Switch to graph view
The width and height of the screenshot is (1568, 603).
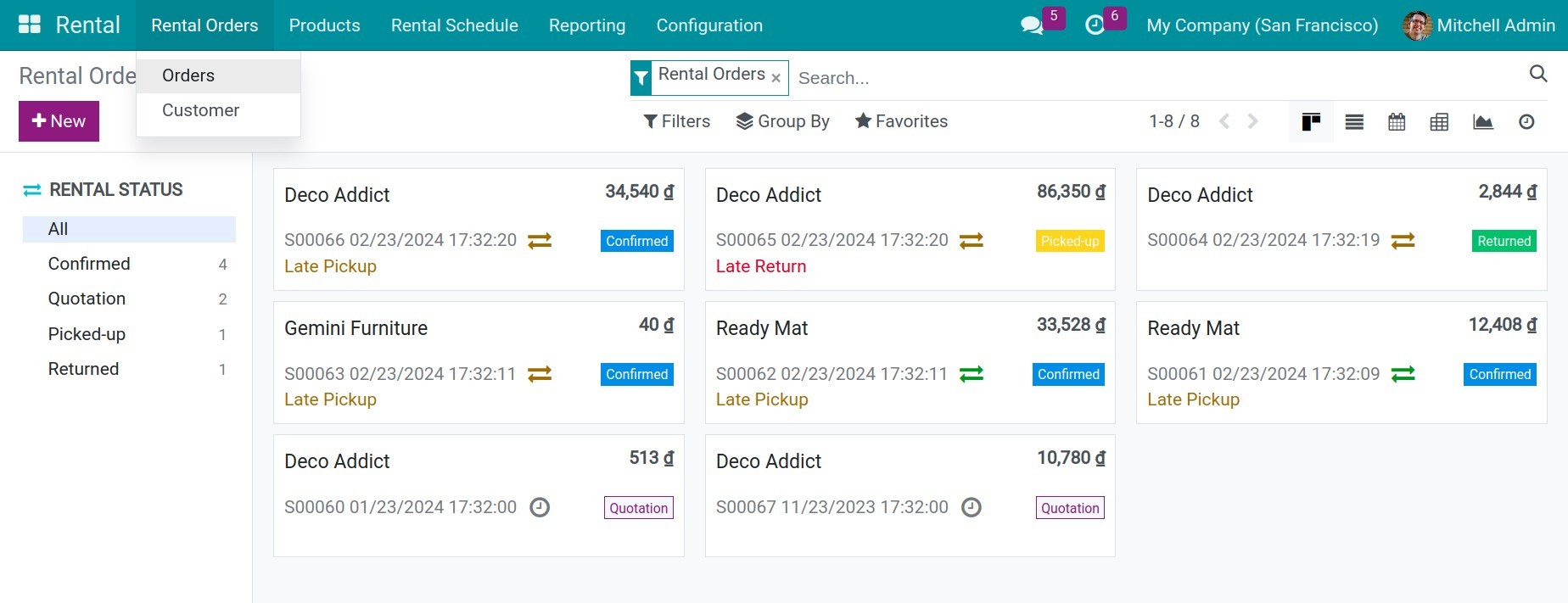click(1482, 122)
